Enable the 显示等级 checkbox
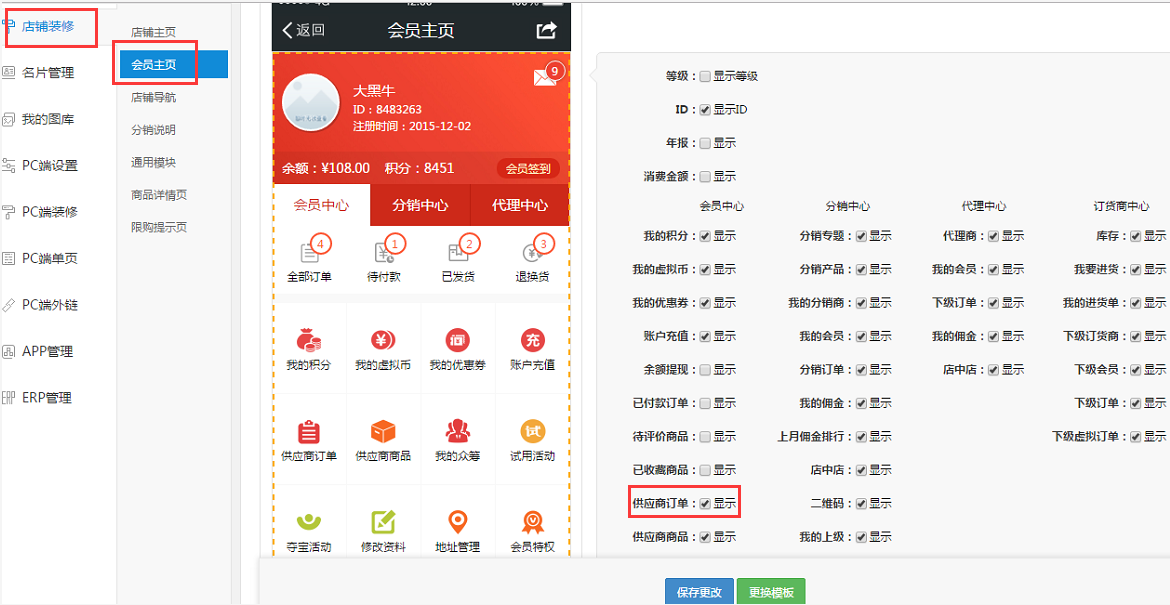 pyautogui.click(x=705, y=76)
